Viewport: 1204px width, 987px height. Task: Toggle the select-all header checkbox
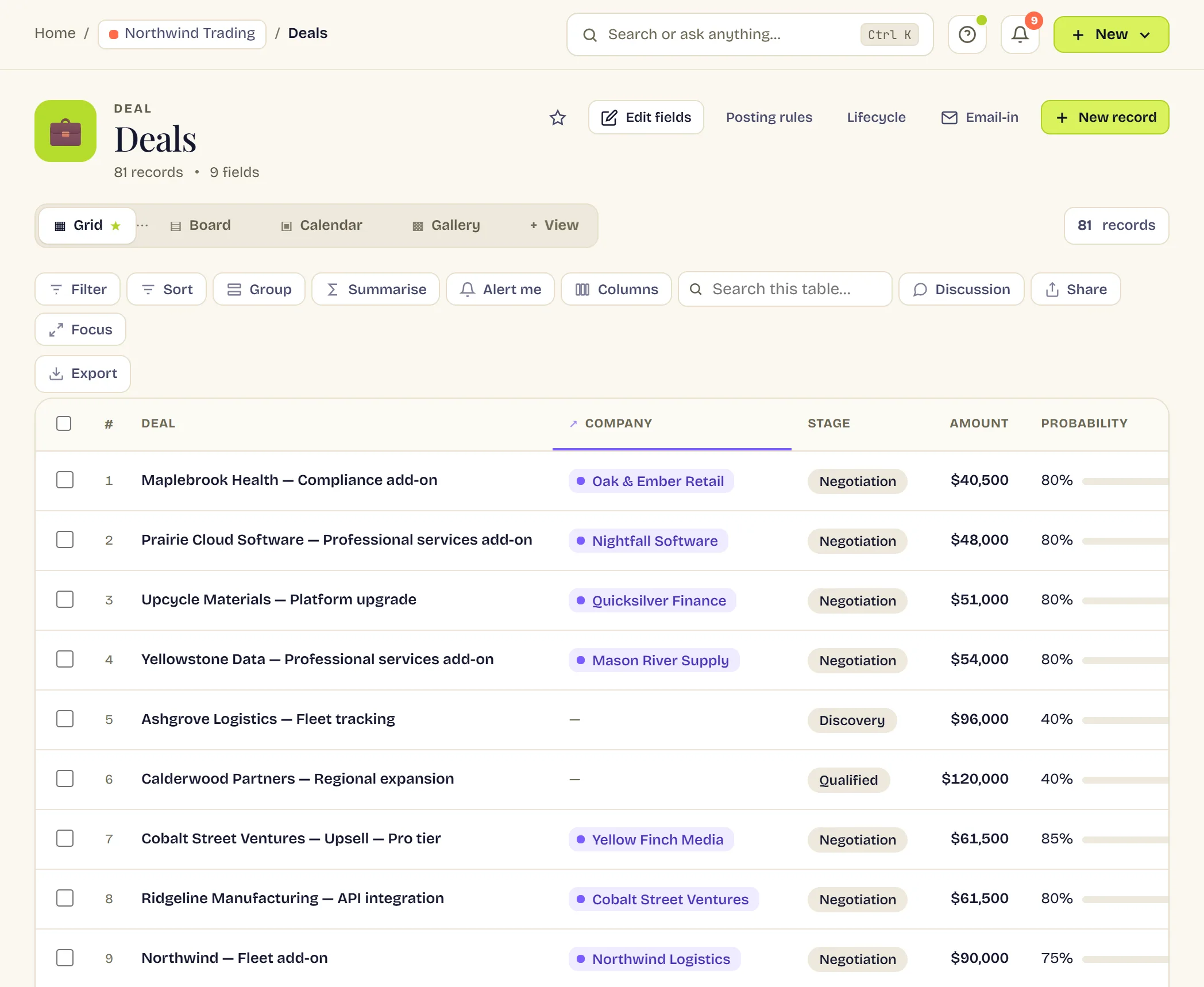click(64, 423)
